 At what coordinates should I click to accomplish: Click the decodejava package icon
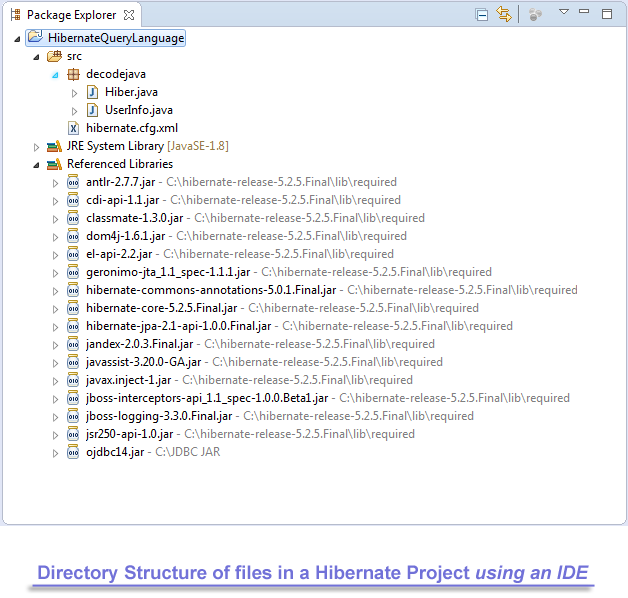pyautogui.click(x=73, y=74)
